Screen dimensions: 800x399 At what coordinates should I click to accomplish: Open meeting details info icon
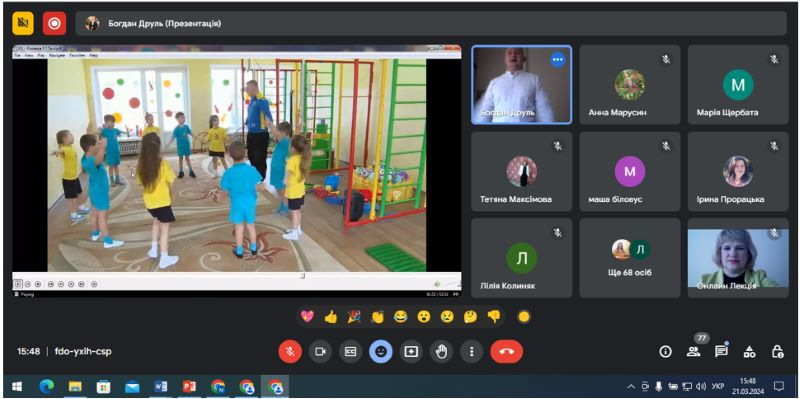(665, 351)
